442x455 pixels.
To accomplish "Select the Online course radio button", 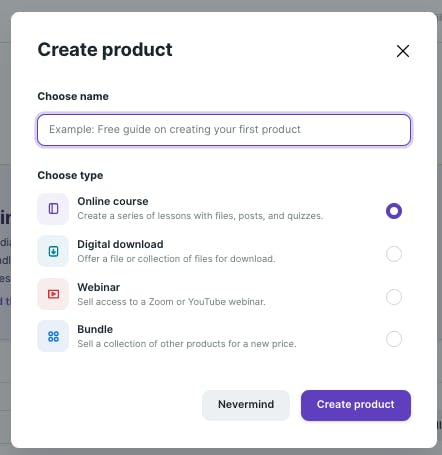I will (394, 211).
